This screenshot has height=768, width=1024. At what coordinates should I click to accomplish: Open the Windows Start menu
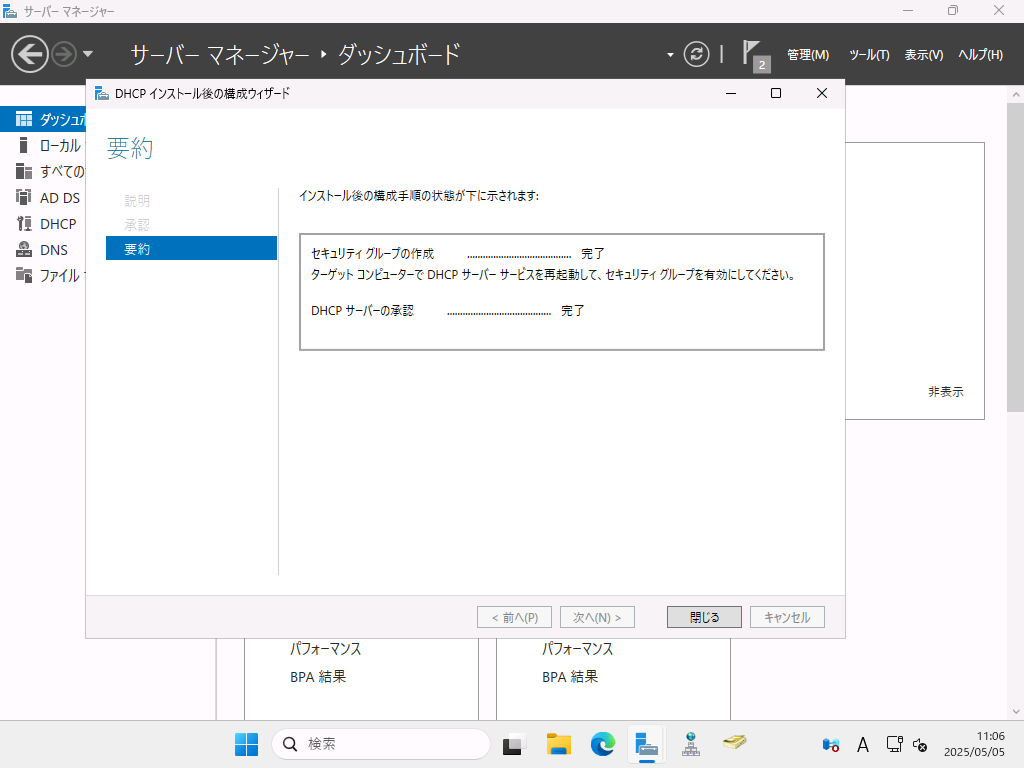(246, 744)
